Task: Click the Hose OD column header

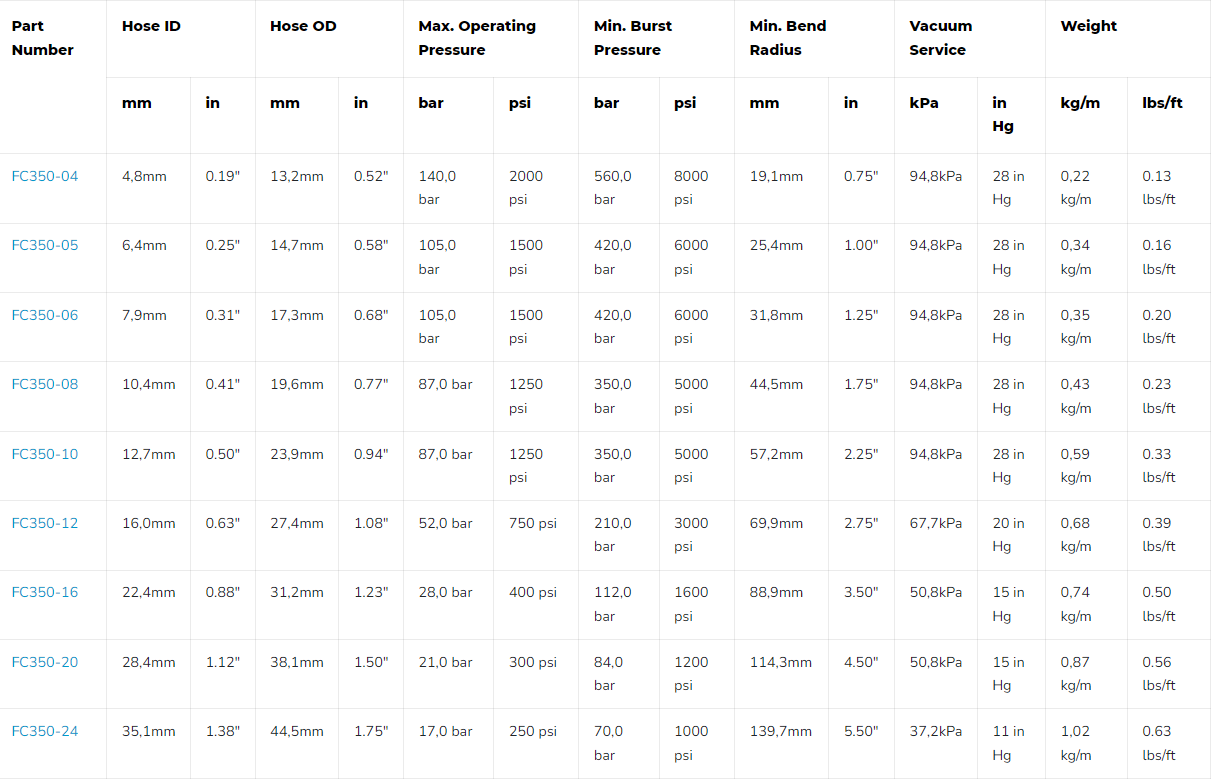Action: [x=303, y=26]
